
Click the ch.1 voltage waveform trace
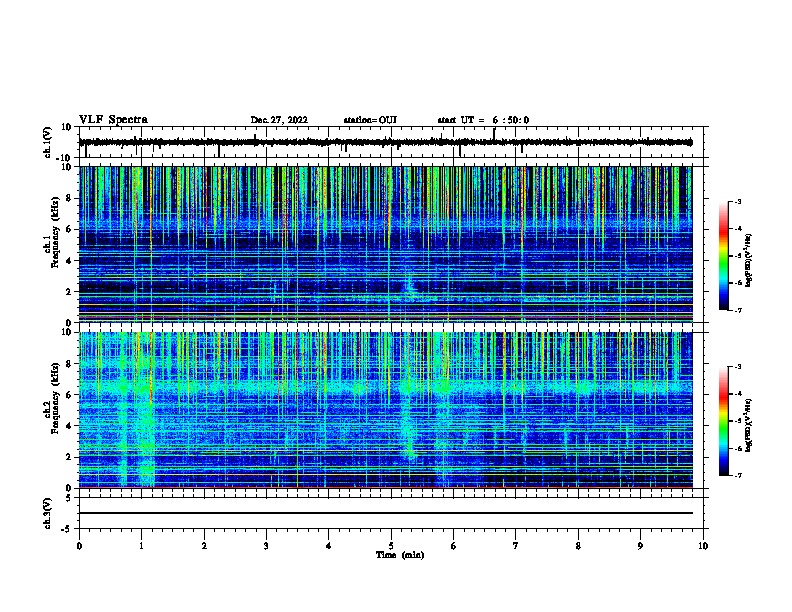click(x=386, y=142)
